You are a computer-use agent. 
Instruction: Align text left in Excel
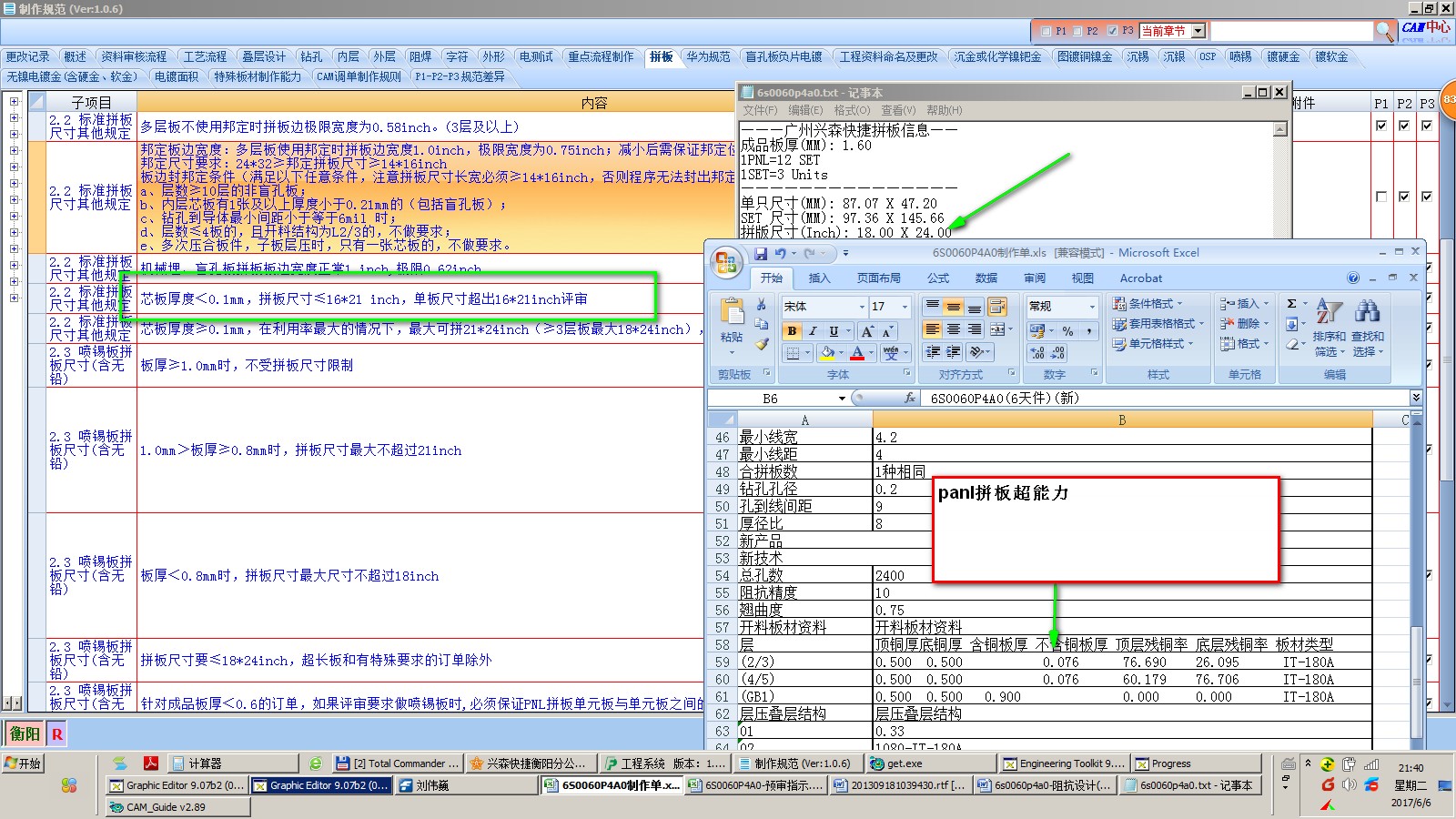click(932, 329)
